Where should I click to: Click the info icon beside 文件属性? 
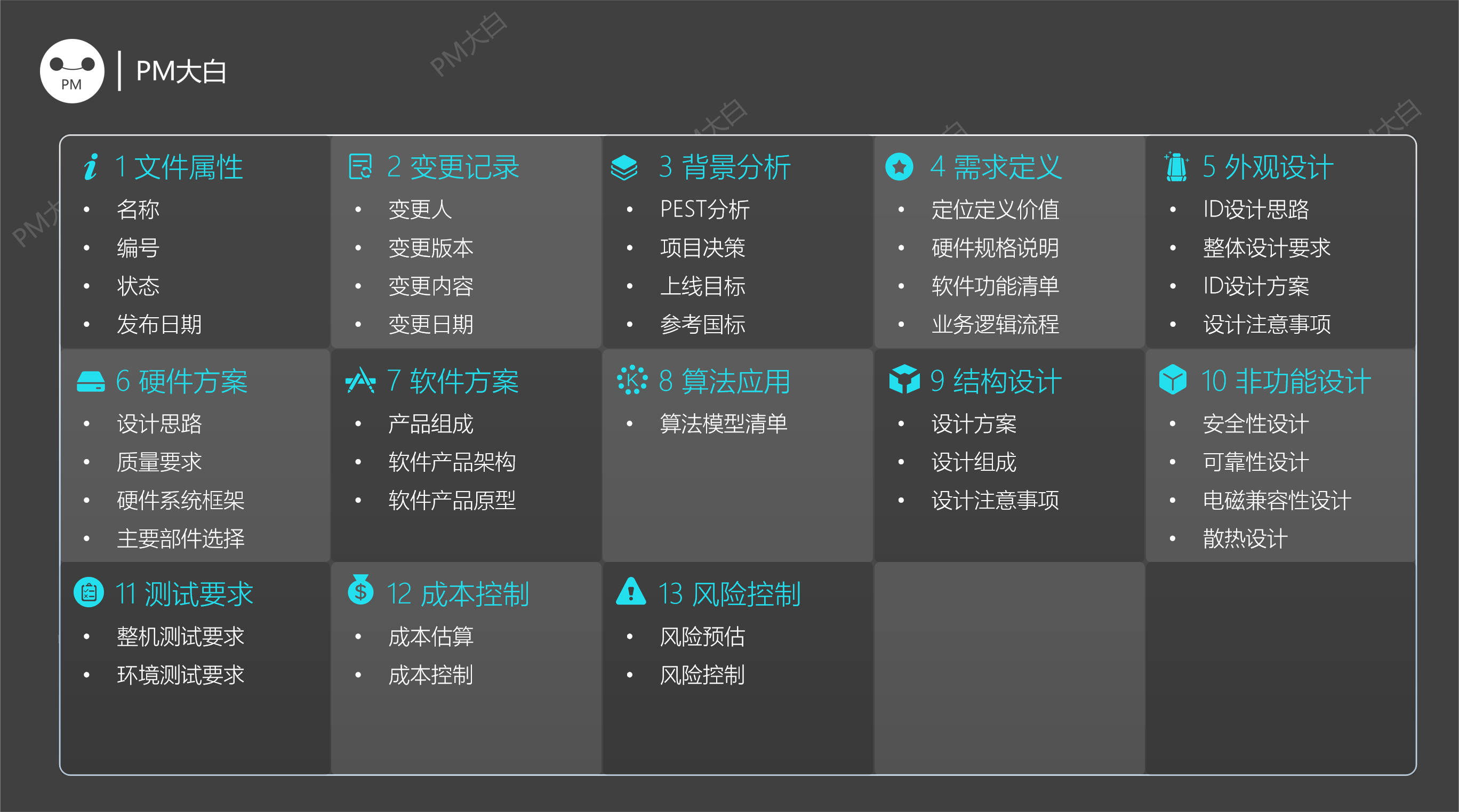[x=91, y=167]
